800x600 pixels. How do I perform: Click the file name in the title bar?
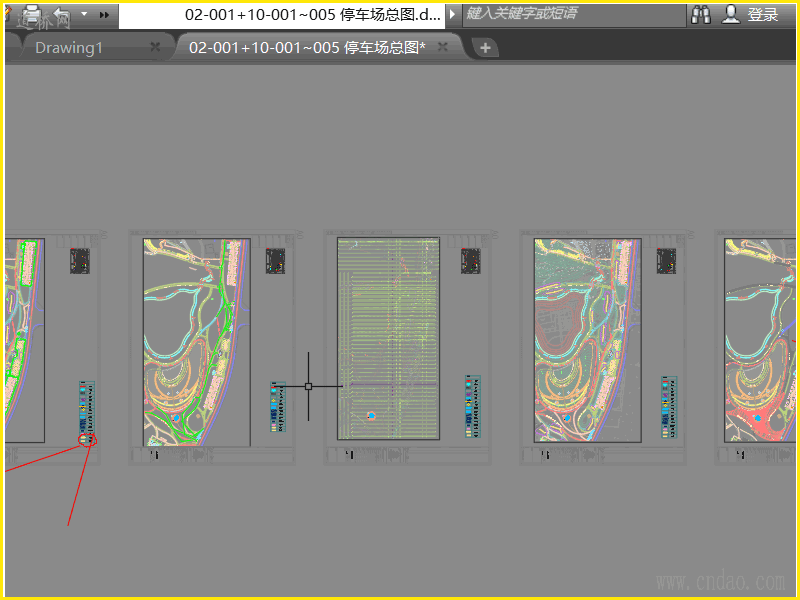(312, 15)
